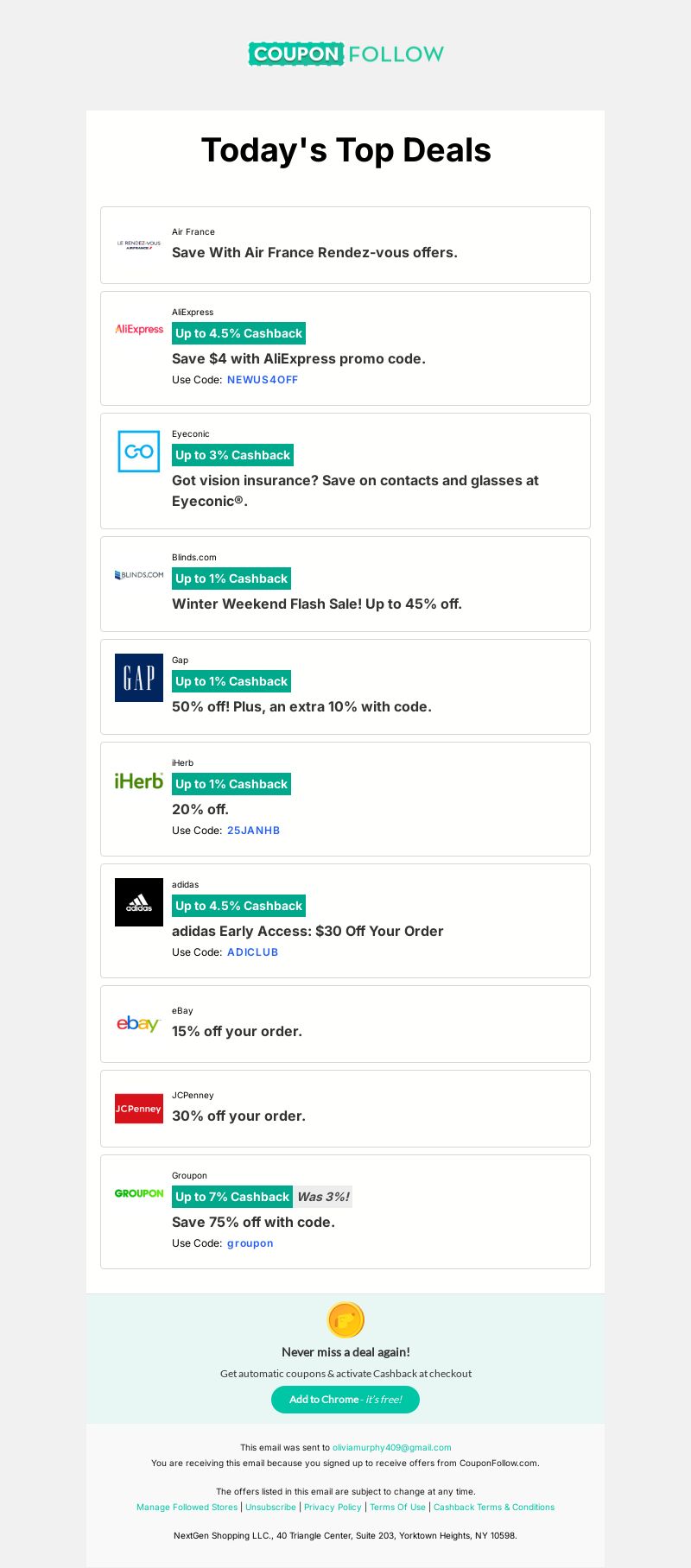Click the CouponFollow logo at top
Viewport: 691px width, 1568px height.
pos(345,54)
